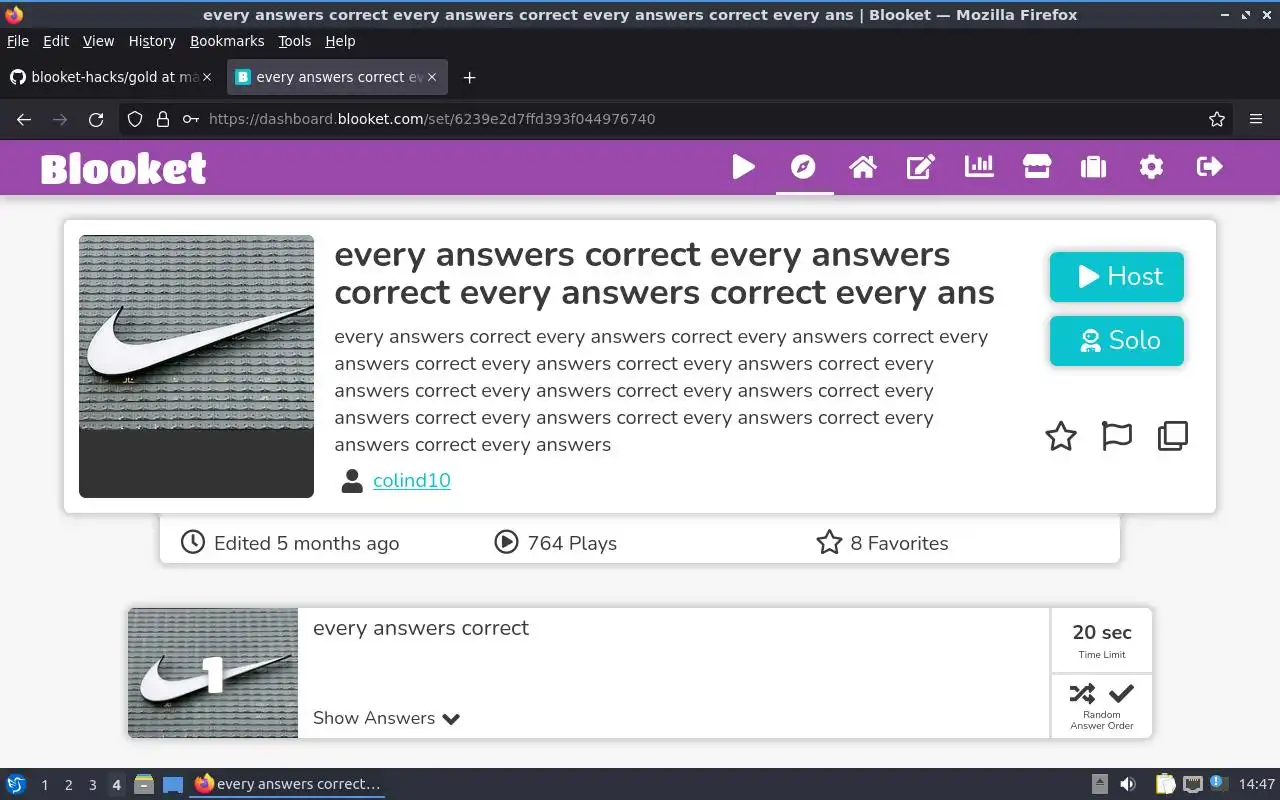Screen dimensions: 1280x800
Task: Favorite this set with the star icon
Action: coord(1061,436)
